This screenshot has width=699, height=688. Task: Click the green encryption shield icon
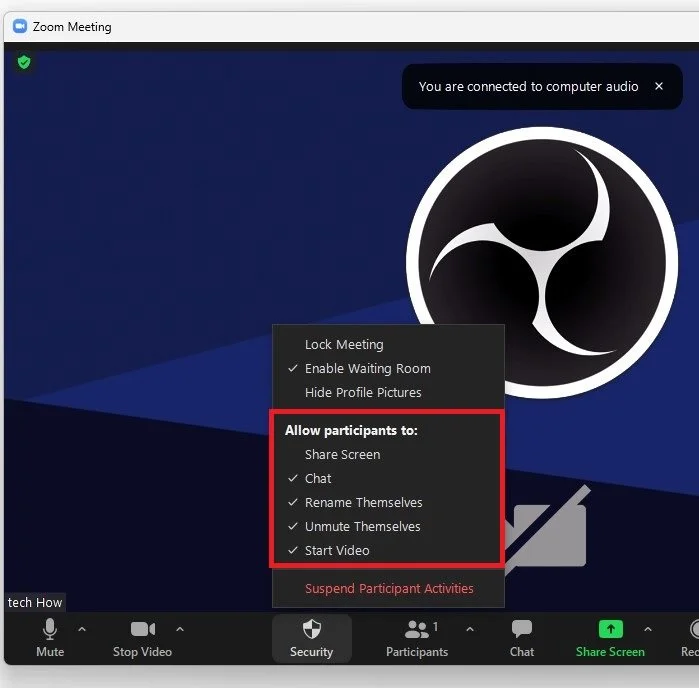pyautogui.click(x=24, y=62)
